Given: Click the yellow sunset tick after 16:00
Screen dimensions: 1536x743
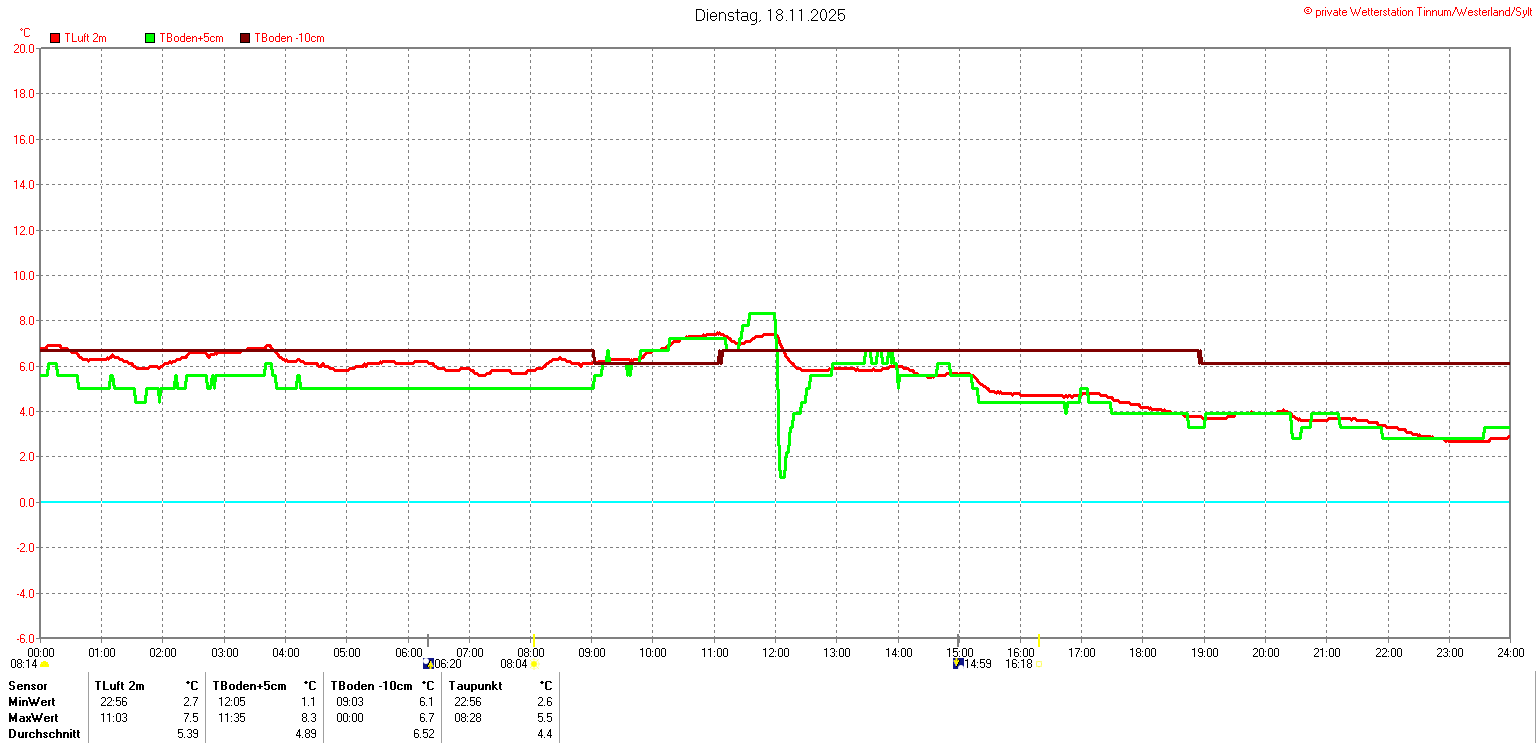Looking at the screenshot, I should click(1039, 640).
